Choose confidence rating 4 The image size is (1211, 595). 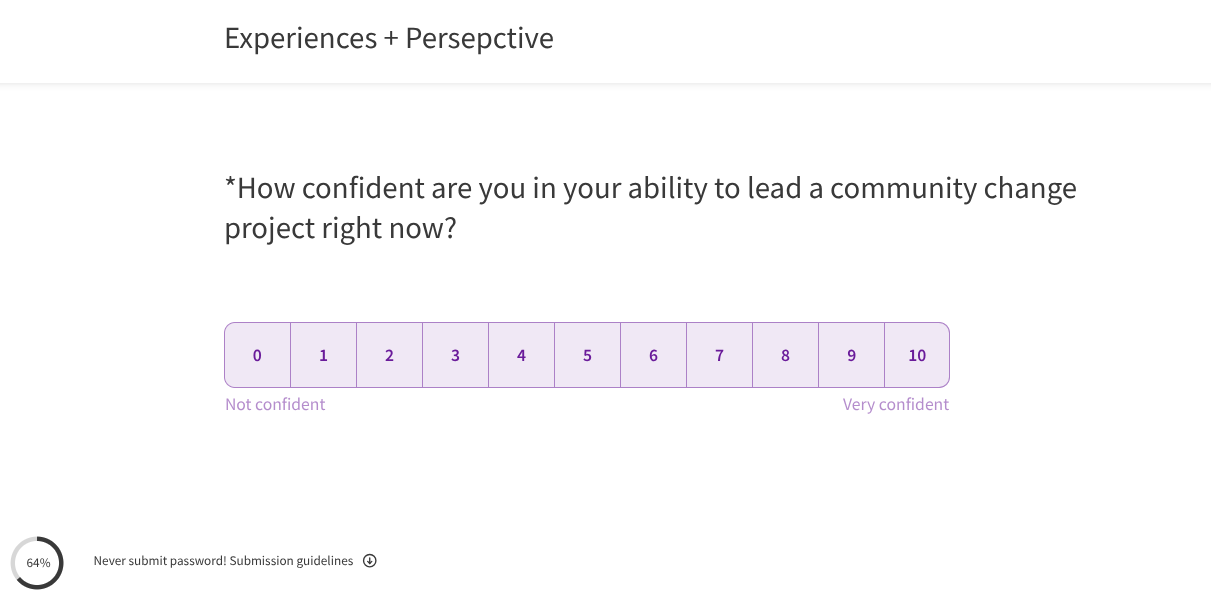[x=521, y=355]
